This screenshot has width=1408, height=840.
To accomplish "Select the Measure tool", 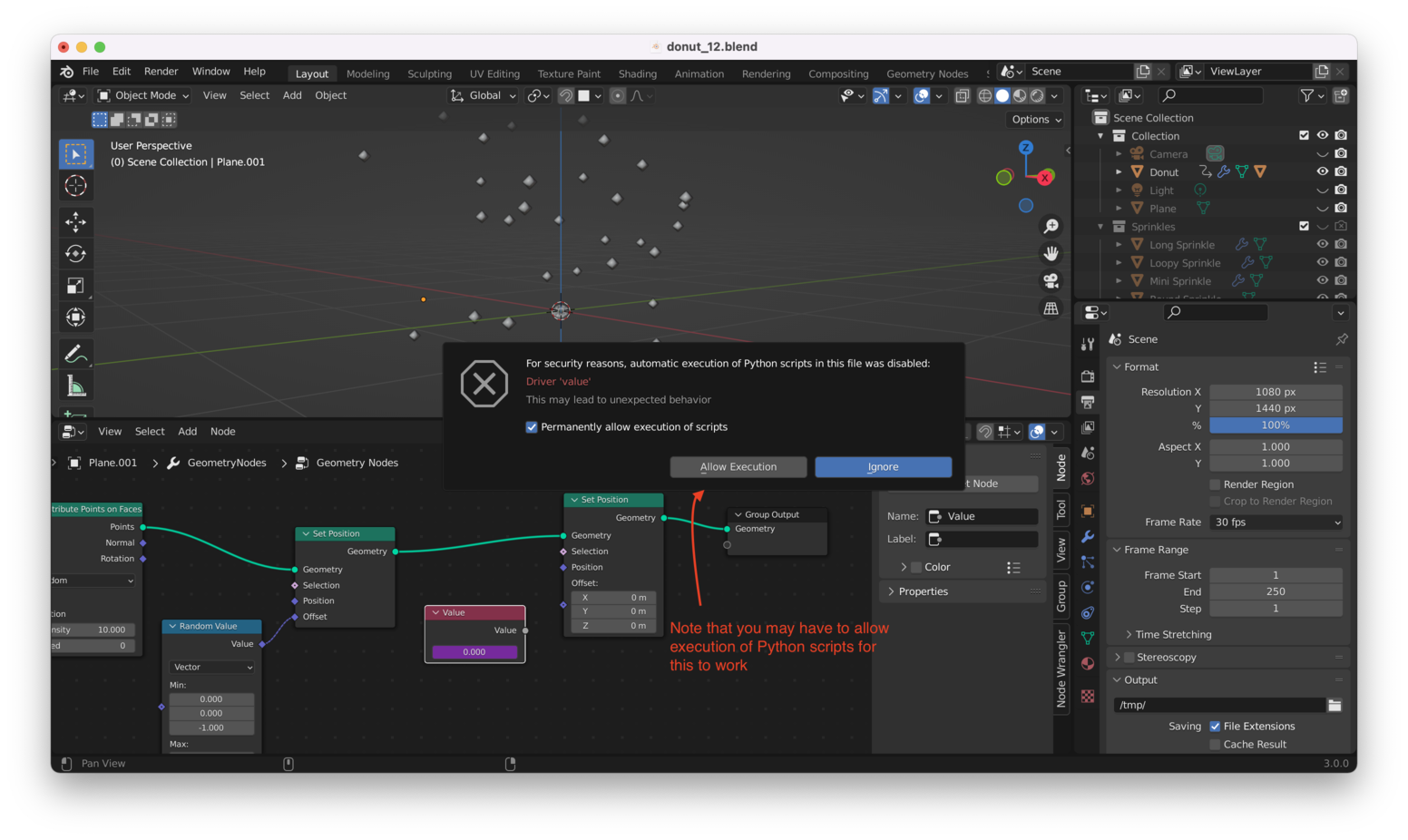I will pyautogui.click(x=76, y=386).
